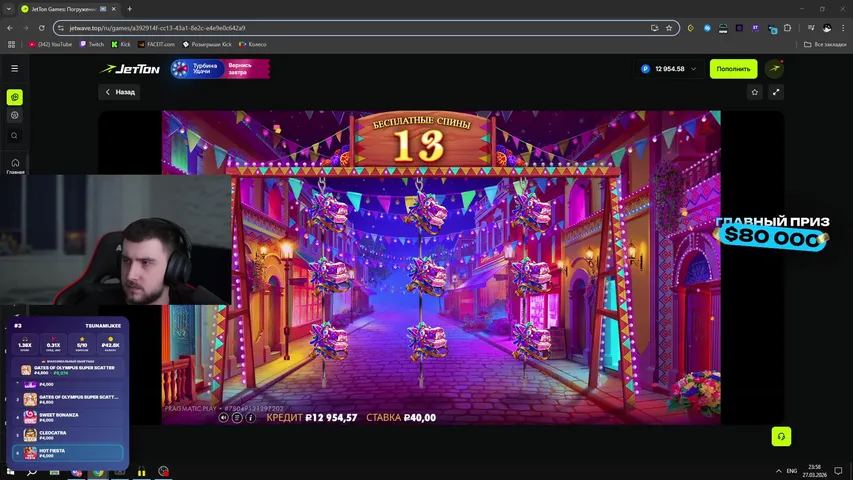Toggle fullscreen mode for the game

click(776, 92)
